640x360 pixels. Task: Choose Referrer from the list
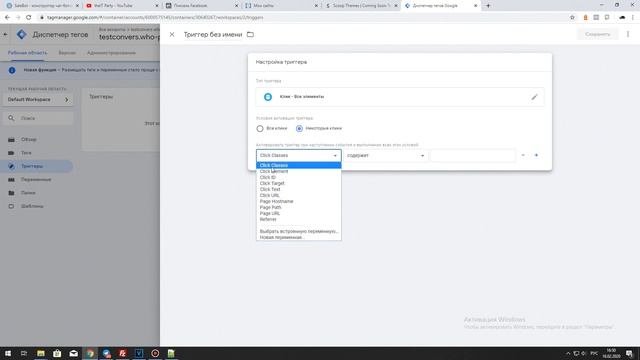[x=298, y=219]
